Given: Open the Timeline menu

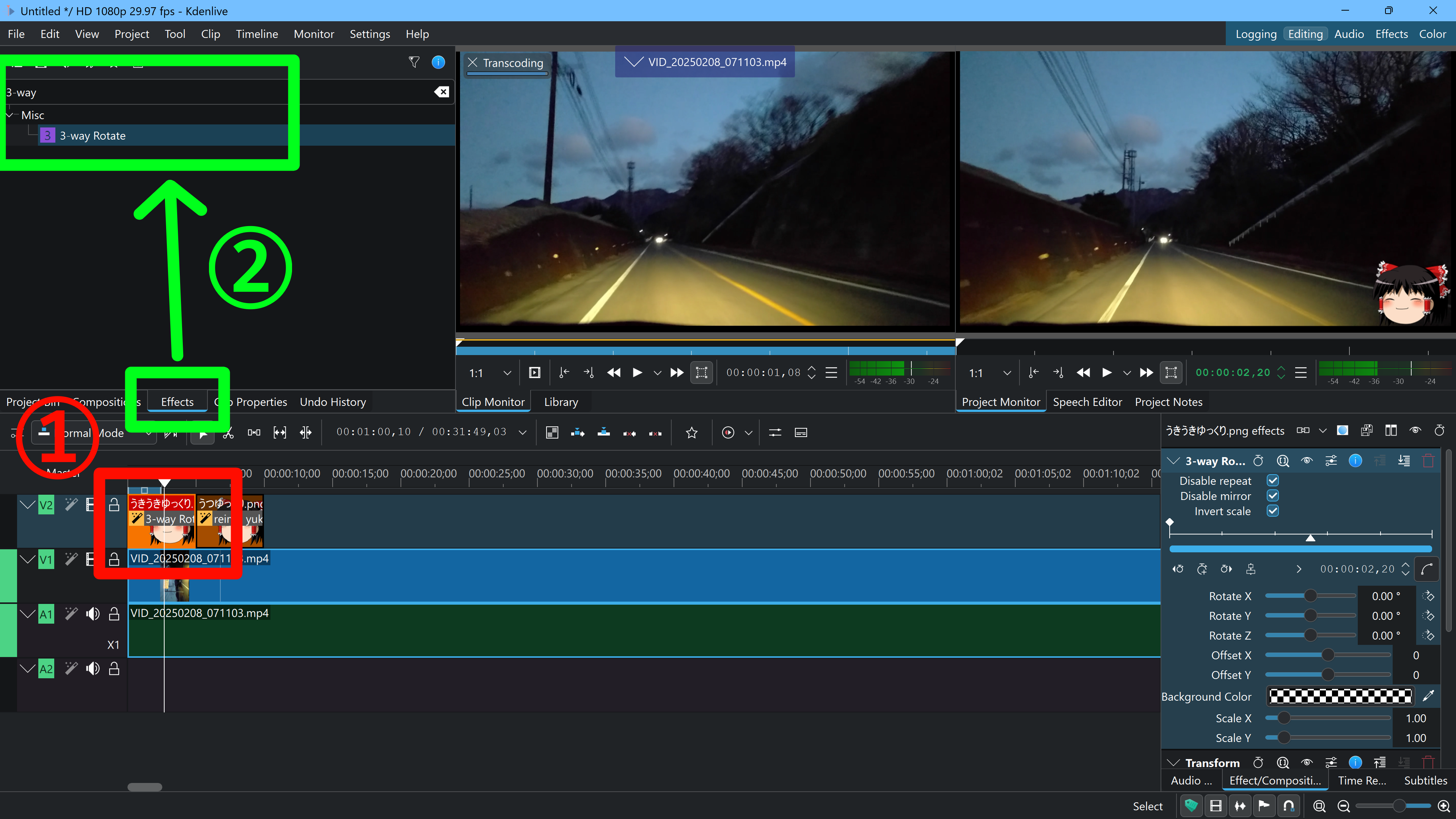Looking at the screenshot, I should pos(257,34).
